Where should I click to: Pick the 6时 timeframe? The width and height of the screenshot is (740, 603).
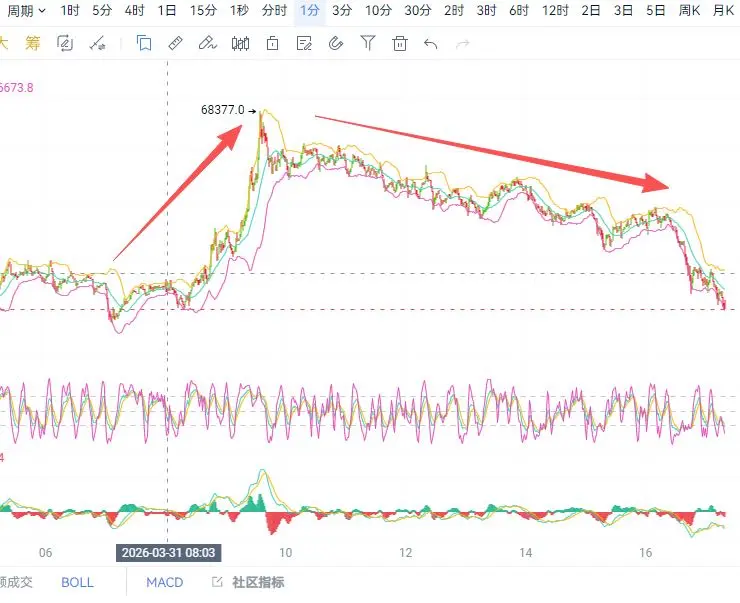[x=519, y=10]
